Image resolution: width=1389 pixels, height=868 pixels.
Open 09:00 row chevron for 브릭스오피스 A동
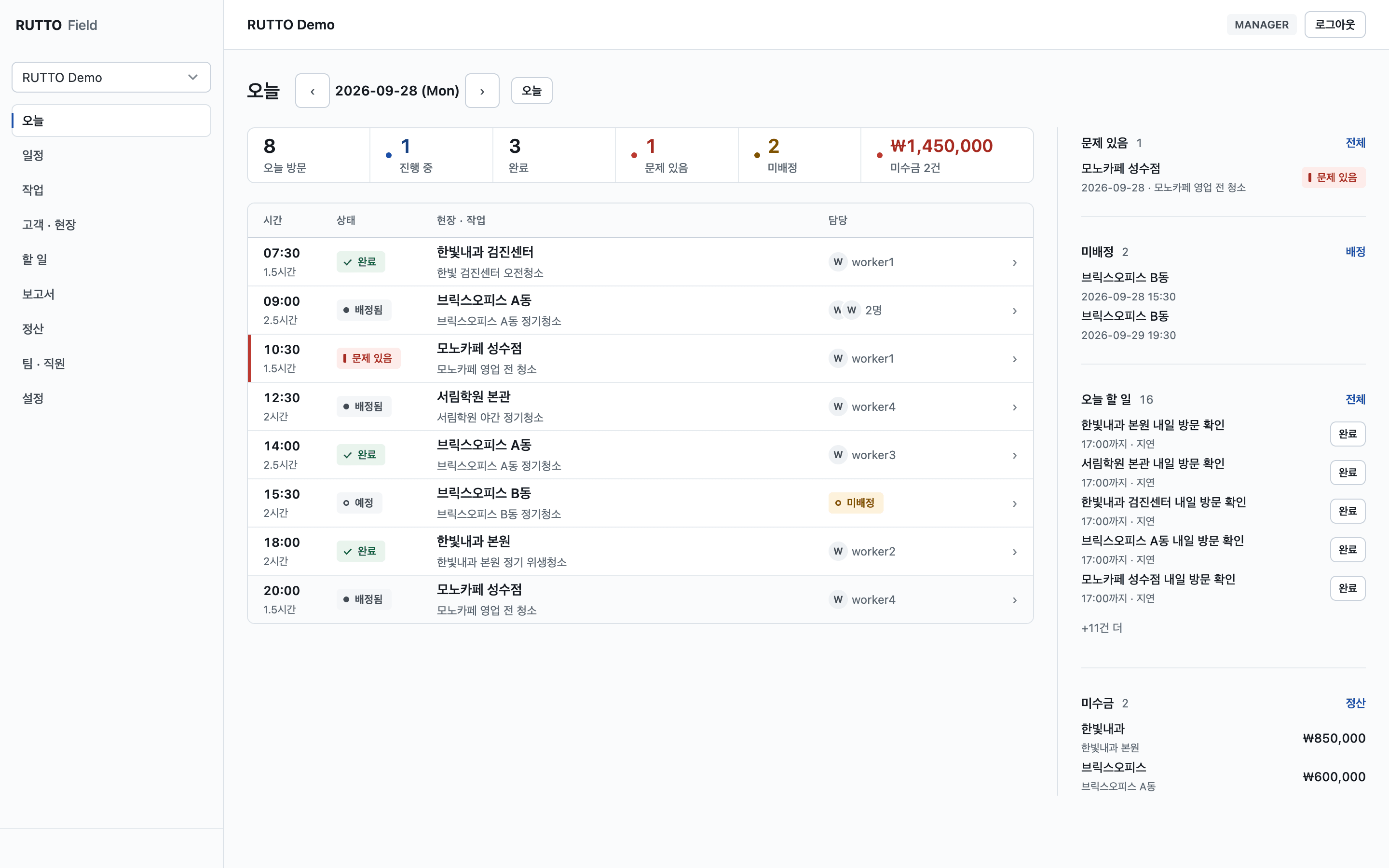point(1014,311)
